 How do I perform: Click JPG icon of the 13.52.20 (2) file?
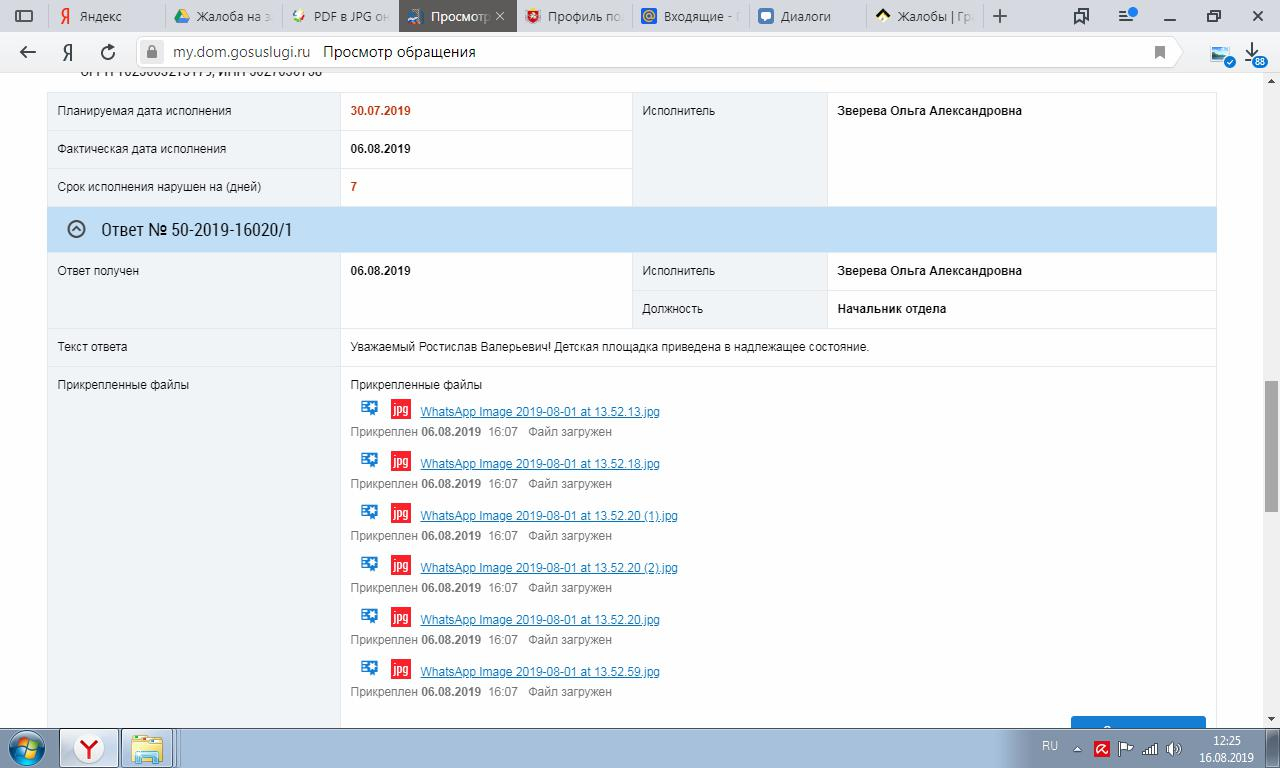click(x=400, y=565)
